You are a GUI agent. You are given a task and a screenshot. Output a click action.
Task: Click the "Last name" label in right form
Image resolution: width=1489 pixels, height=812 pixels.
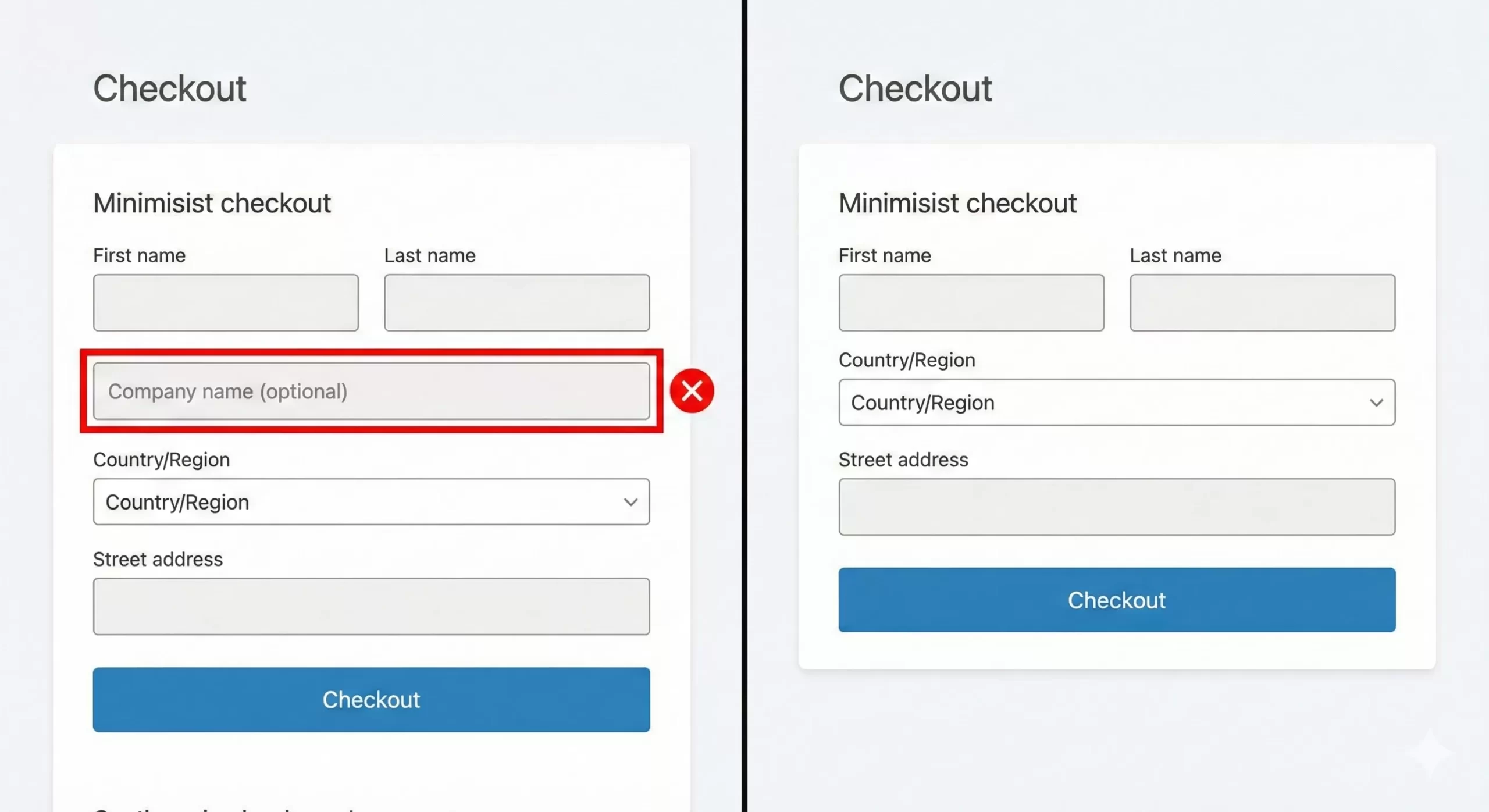pos(1175,255)
